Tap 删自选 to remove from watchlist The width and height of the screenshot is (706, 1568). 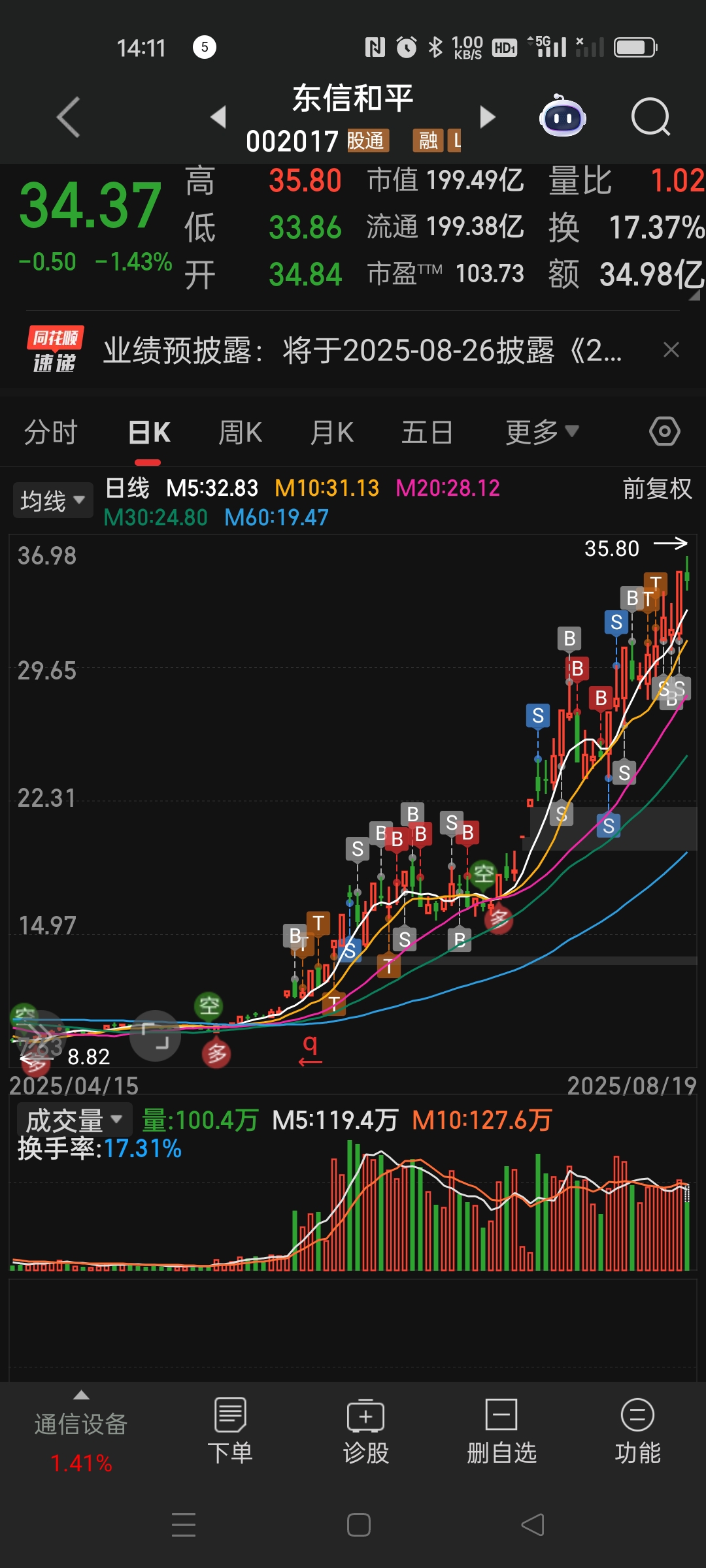click(501, 1431)
